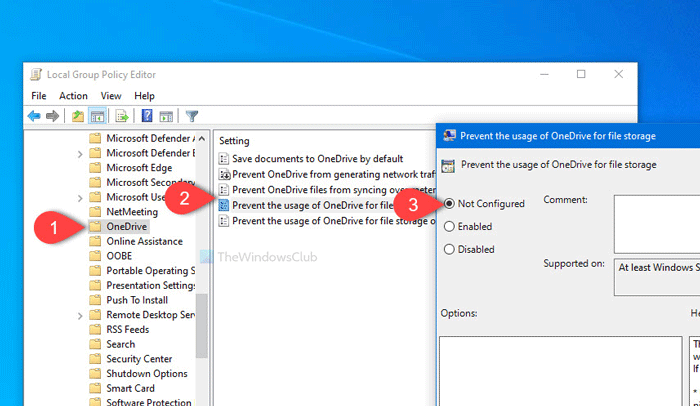Viewport: 700px width, 406px height.
Task: Open the File menu
Action: (x=39, y=96)
